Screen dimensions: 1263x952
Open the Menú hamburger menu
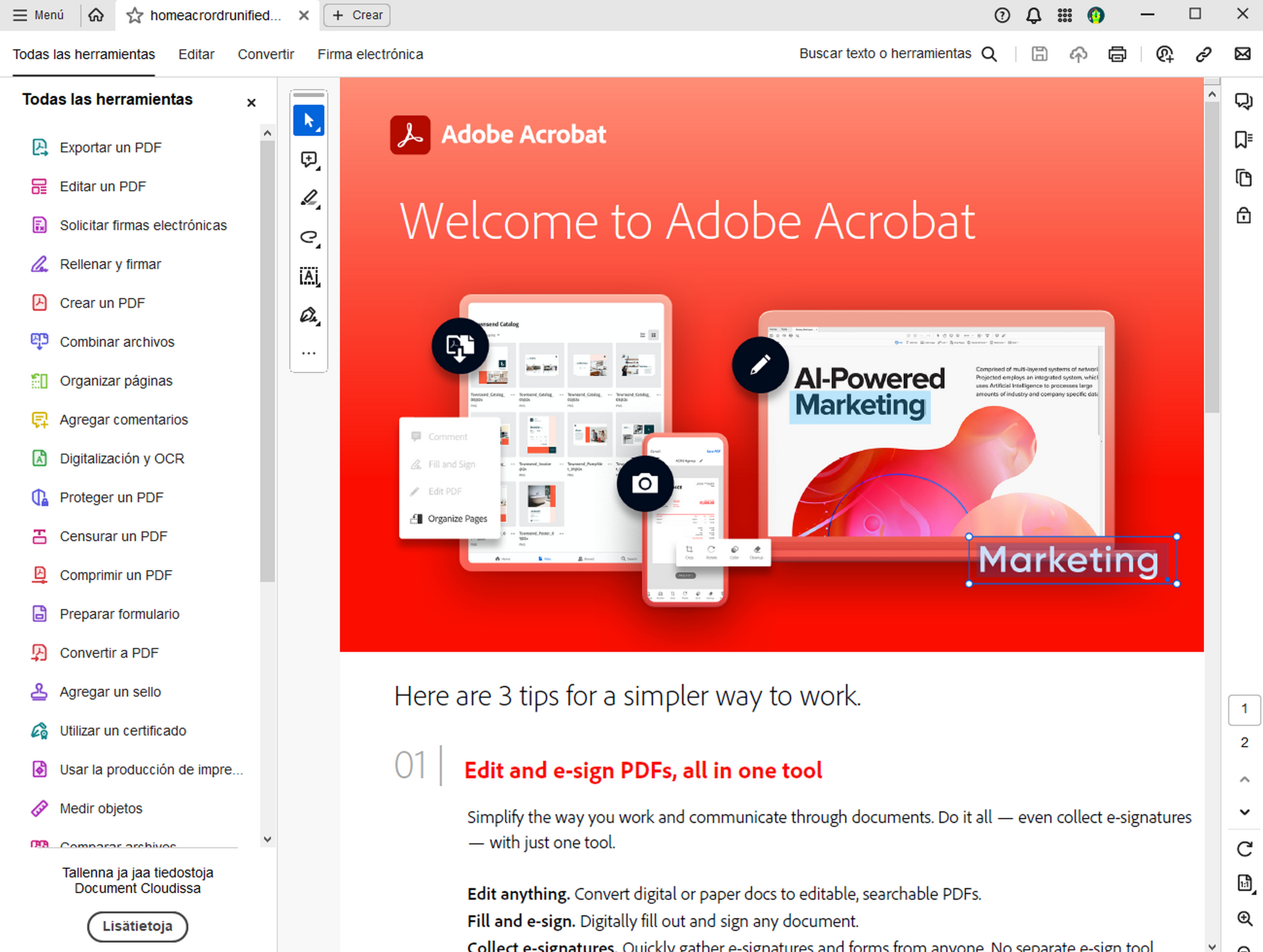point(38,15)
